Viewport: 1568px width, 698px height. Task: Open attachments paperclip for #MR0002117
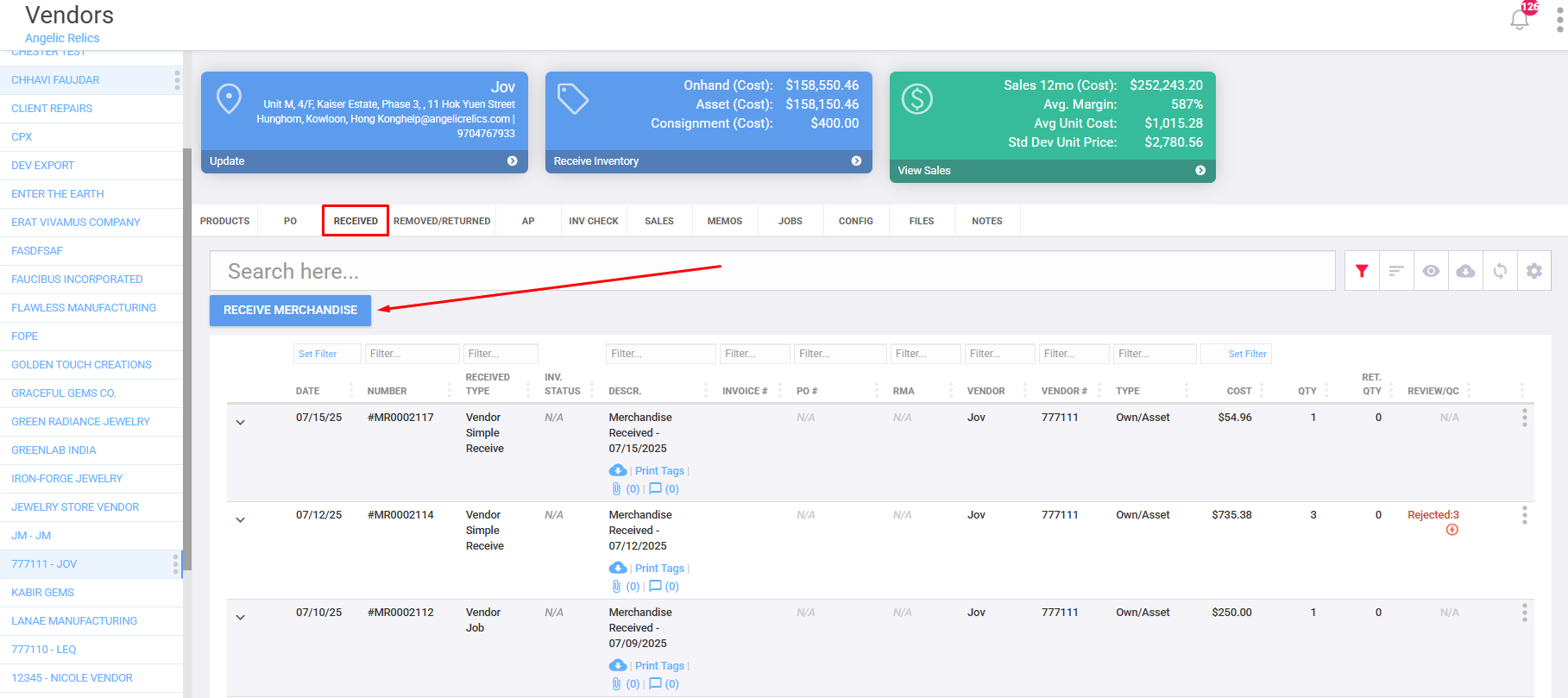pyautogui.click(x=616, y=488)
